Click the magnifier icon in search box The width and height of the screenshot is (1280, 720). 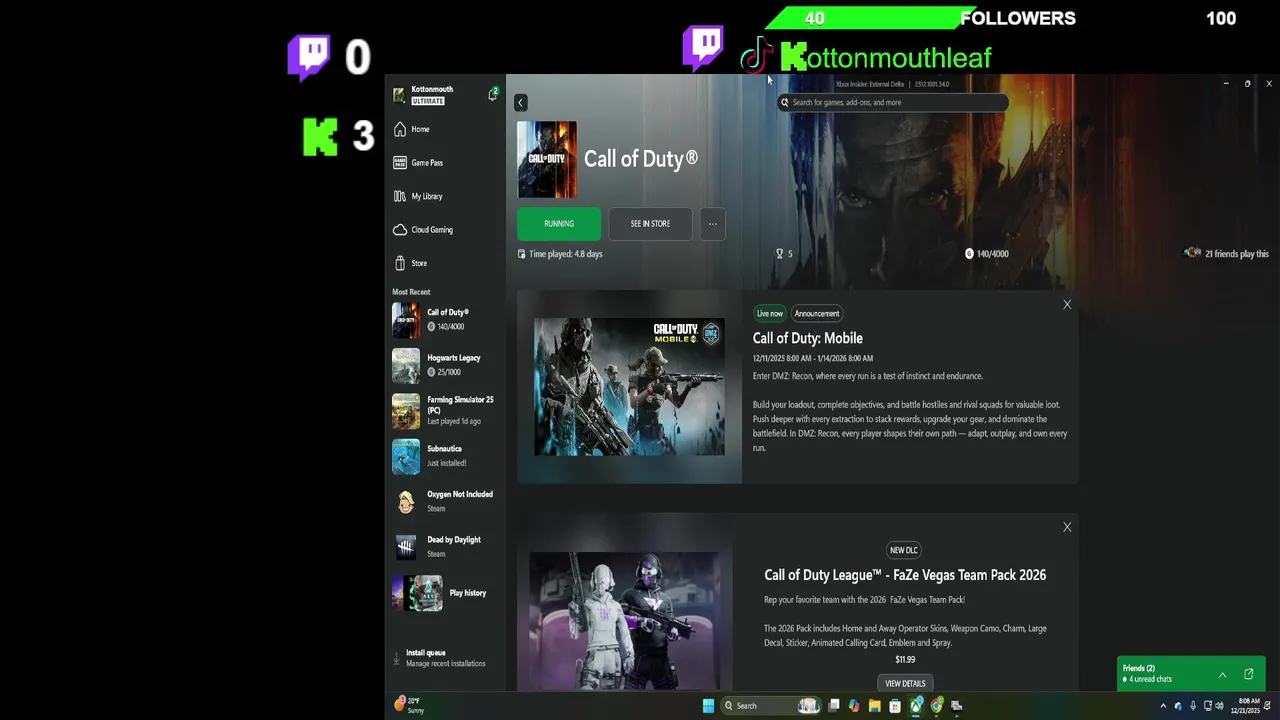tap(785, 102)
